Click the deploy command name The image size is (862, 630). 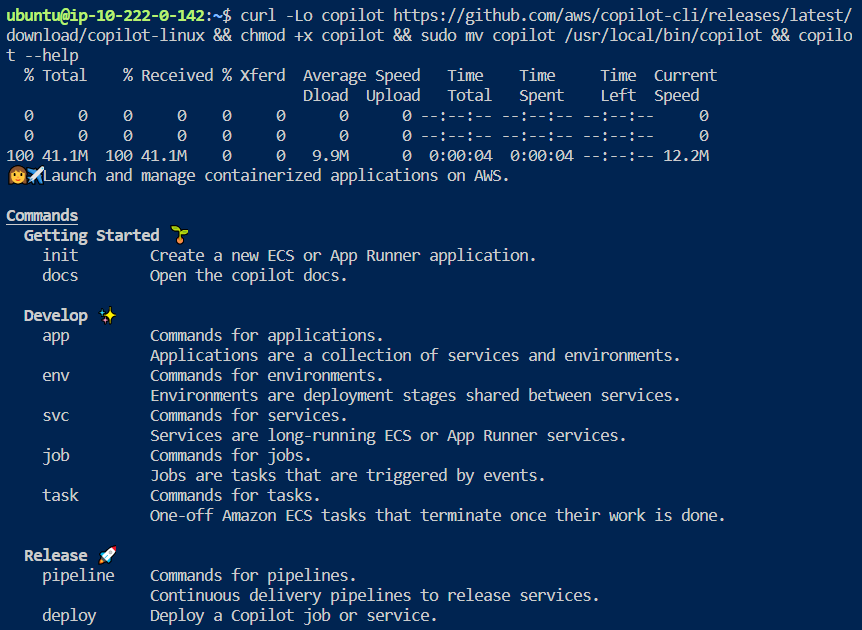[69, 616]
